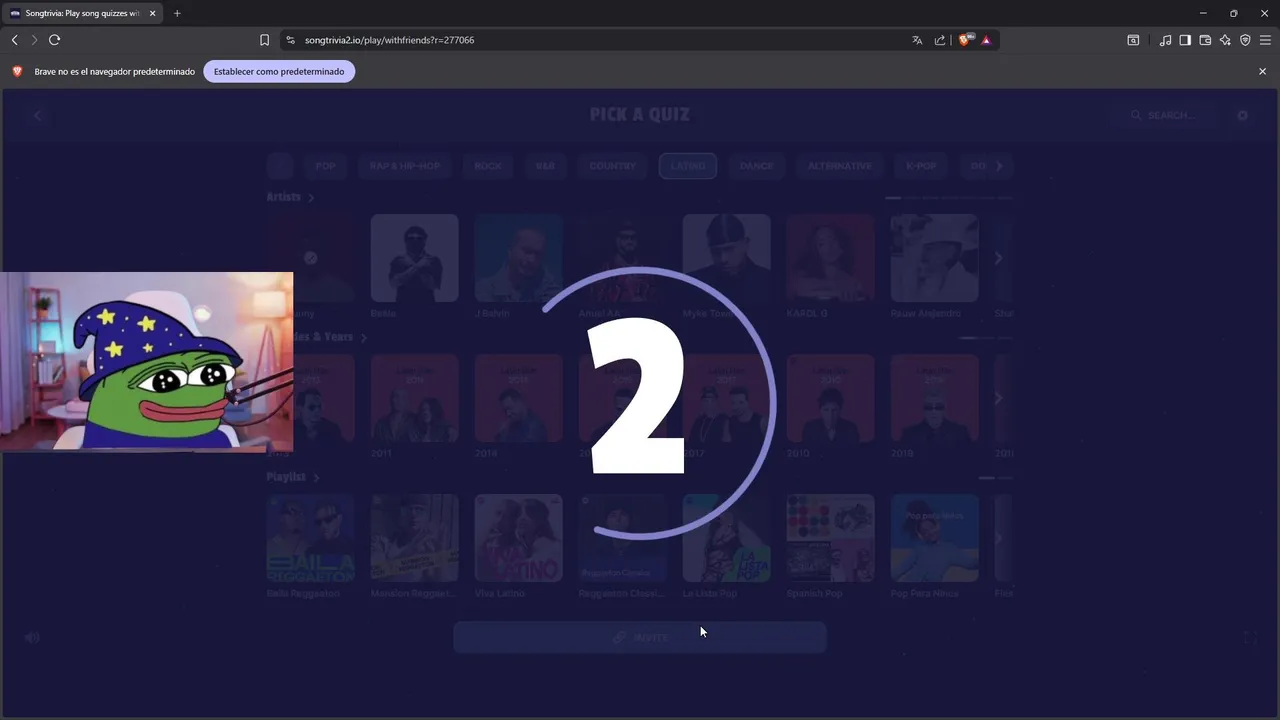The width and height of the screenshot is (1280, 720).
Task: Show next playlists with the row arrow
Action: pos(998,538)
